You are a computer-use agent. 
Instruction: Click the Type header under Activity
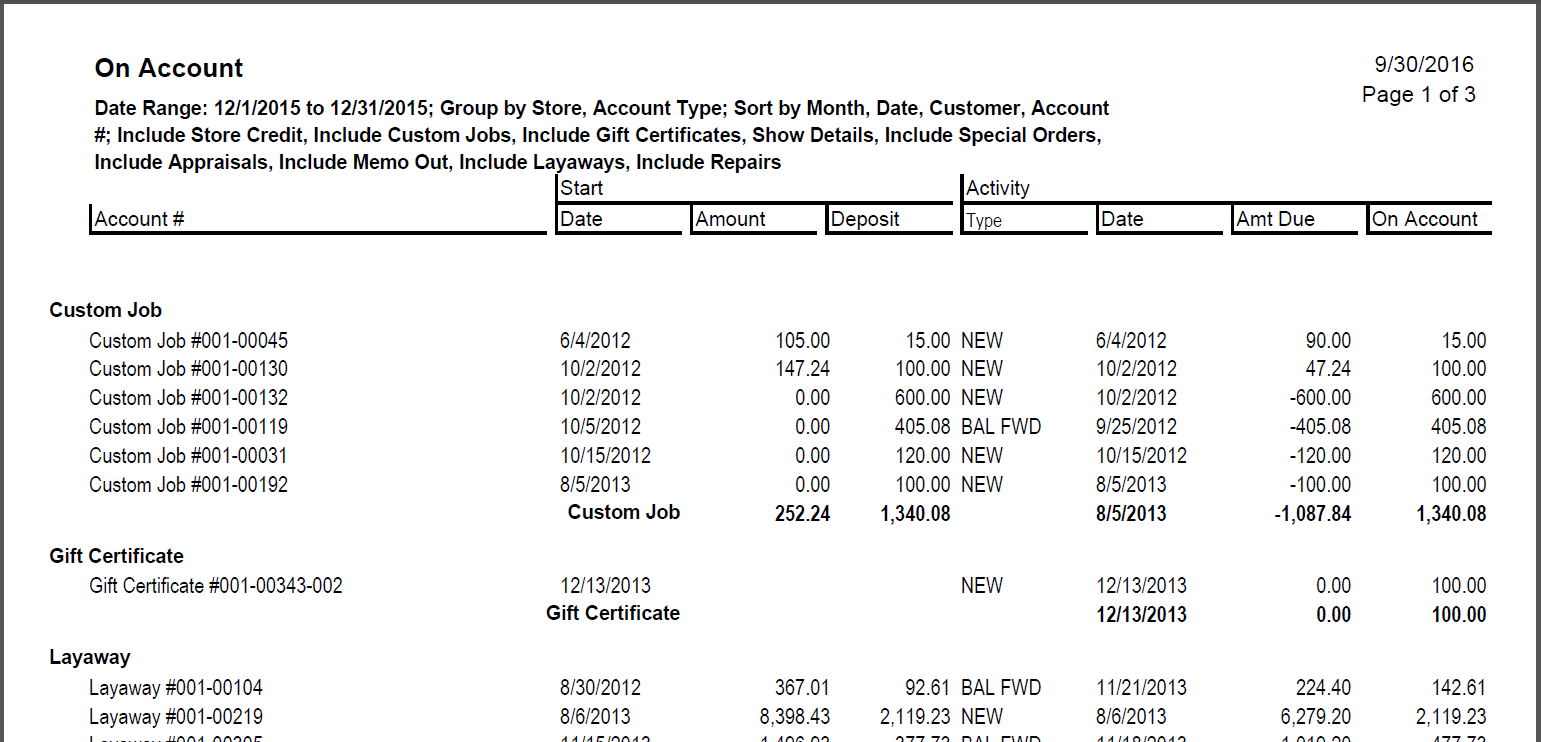(984, 221)
